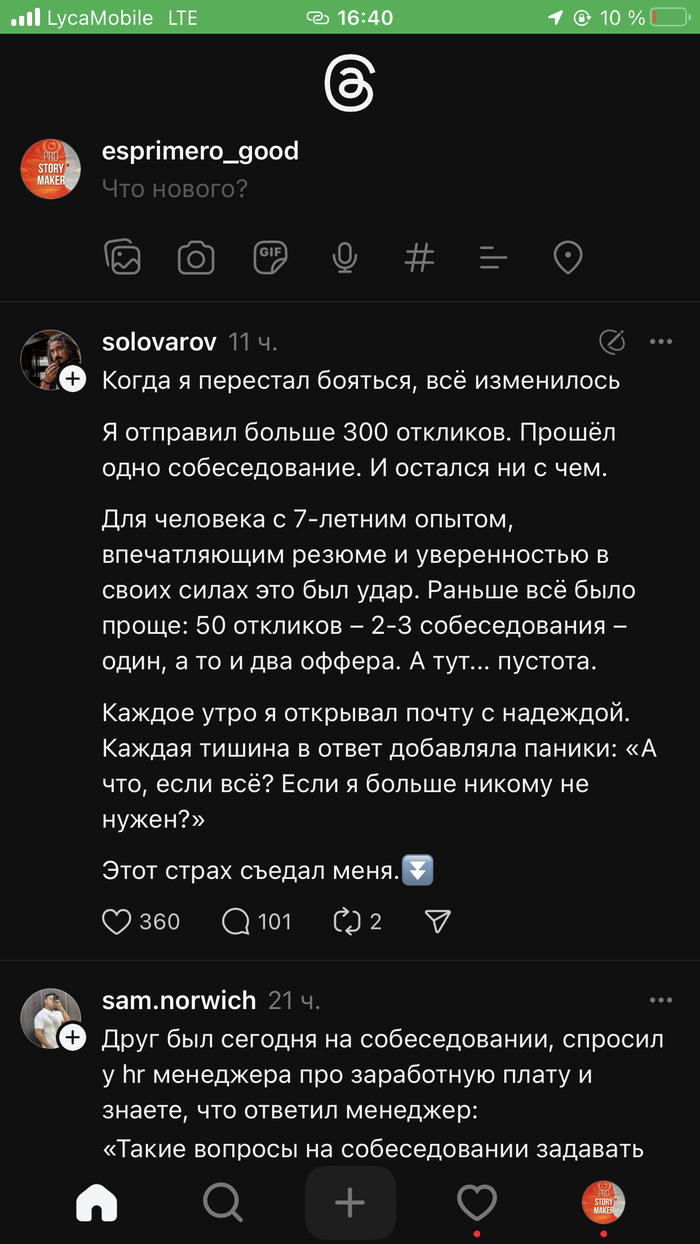Tap the microphone voice recording icon
This screenshot has height=1244, width=700.
pyautogui.click(x=345, y=258)
